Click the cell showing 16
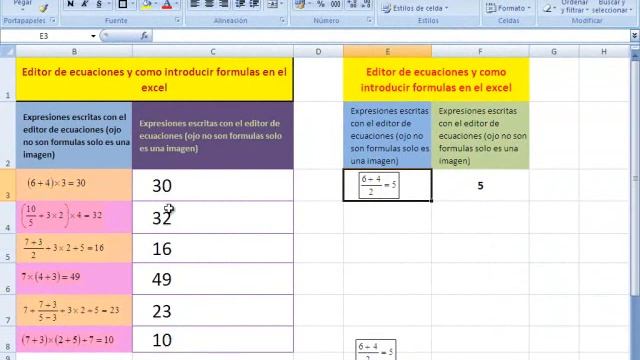This screenshot has width=640, height=360. point(213,248)
